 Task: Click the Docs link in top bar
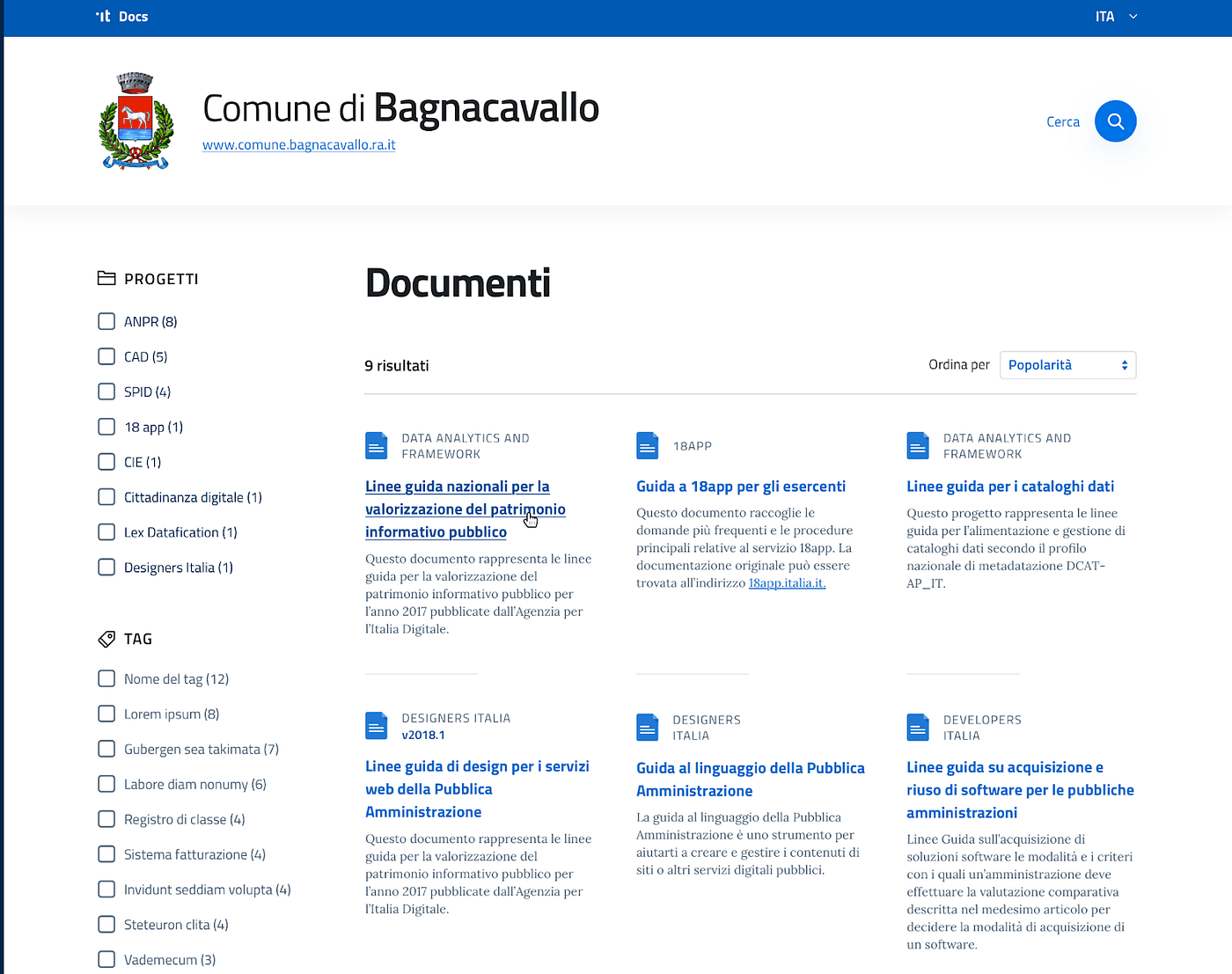(x=134, y=17)
